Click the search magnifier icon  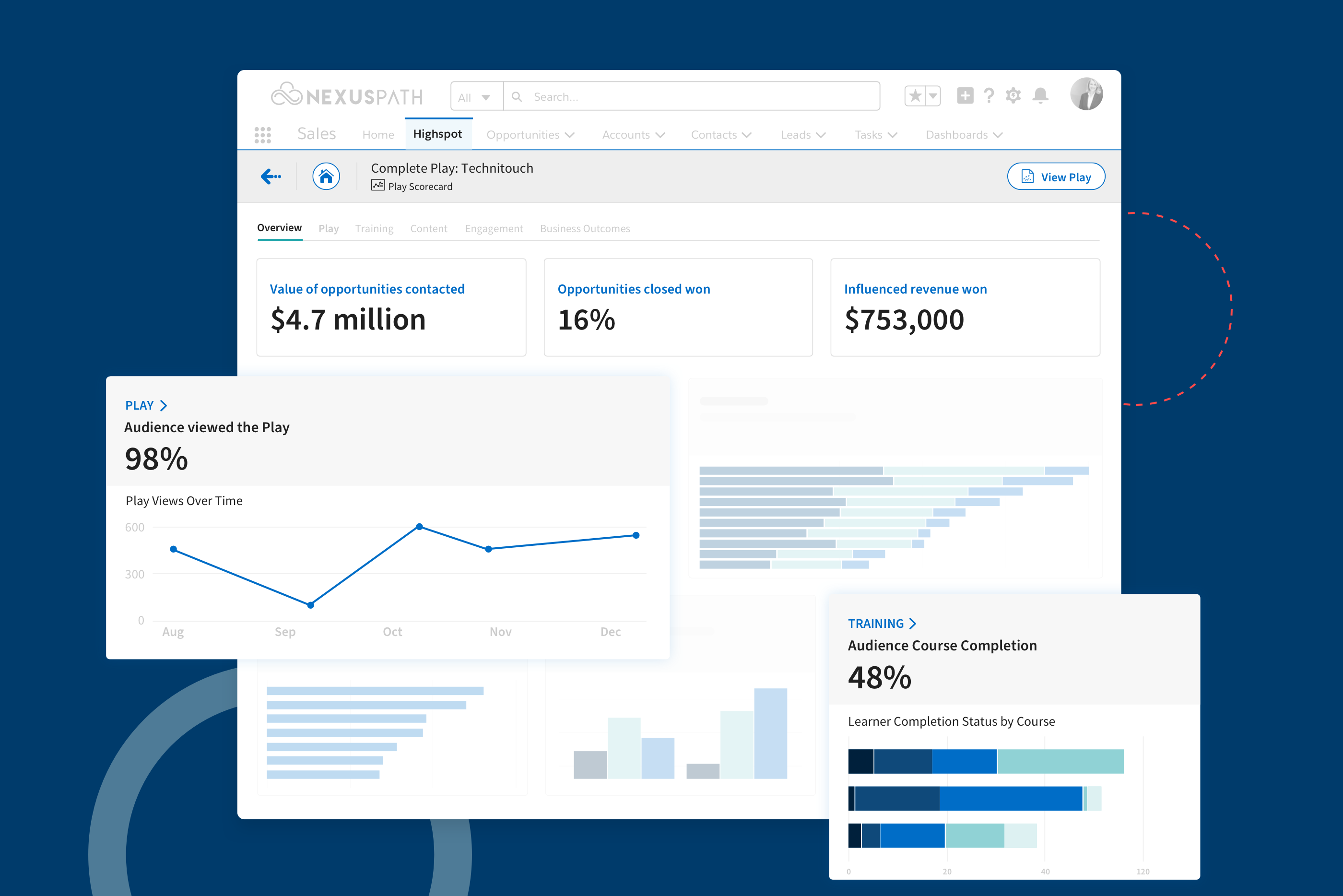pyautogui.click(x=517, y=96)
